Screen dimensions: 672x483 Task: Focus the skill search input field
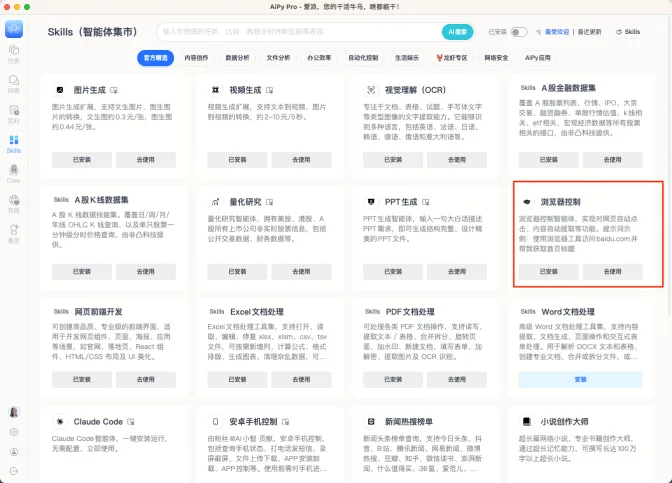tap(300, 32)
